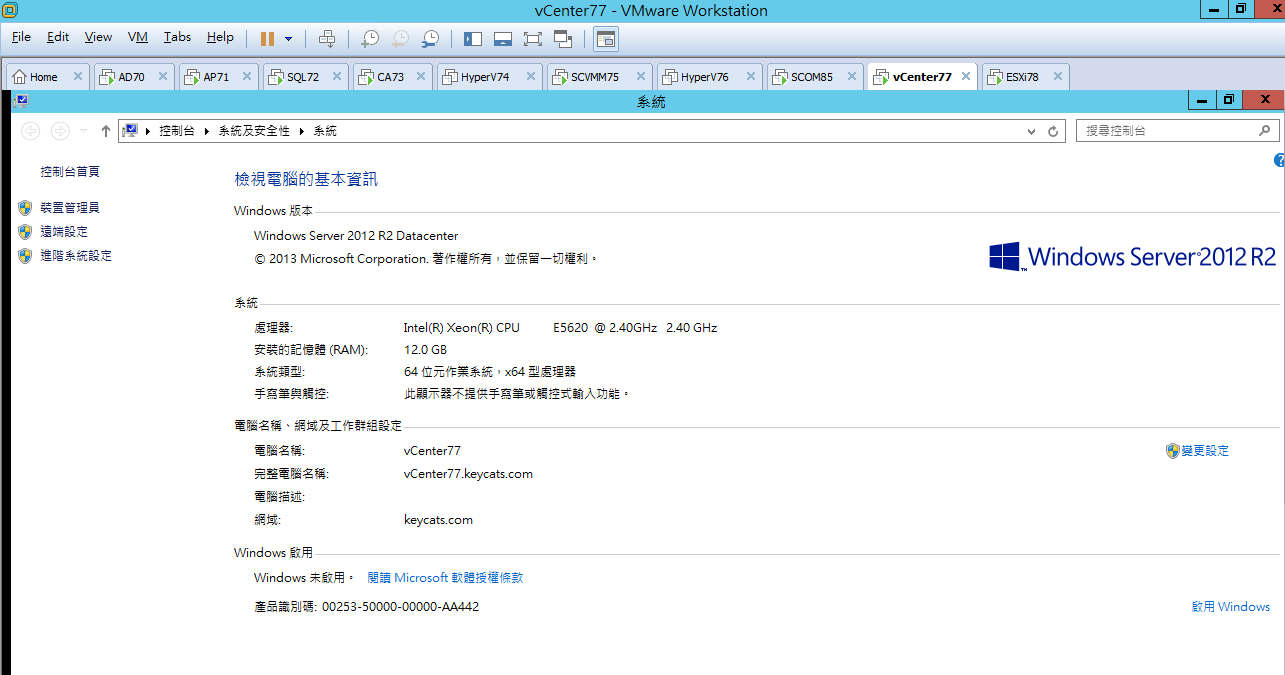Close the AD70 tab

tap(163, 76)
